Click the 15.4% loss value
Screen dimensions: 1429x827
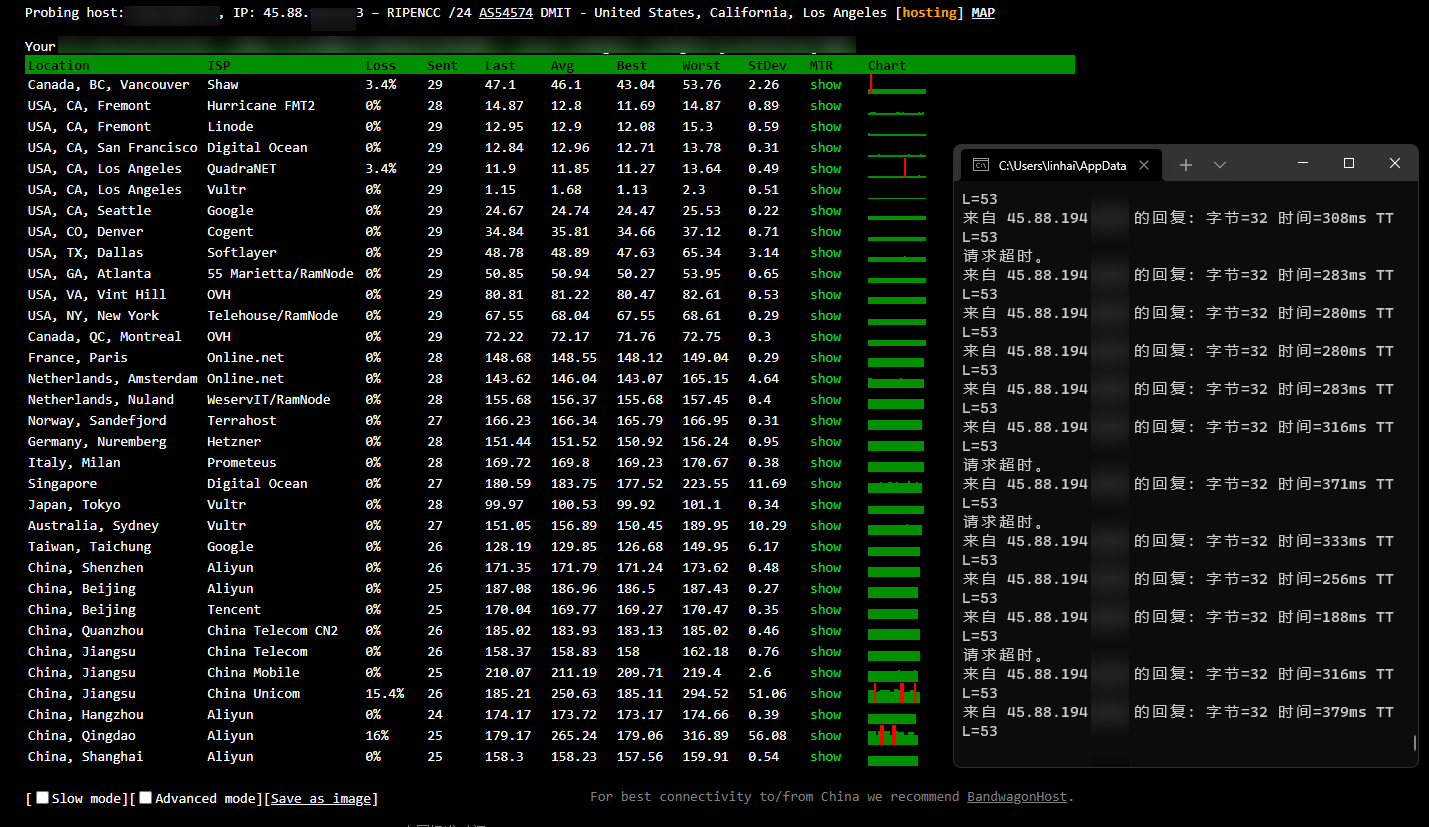point(385,694)
